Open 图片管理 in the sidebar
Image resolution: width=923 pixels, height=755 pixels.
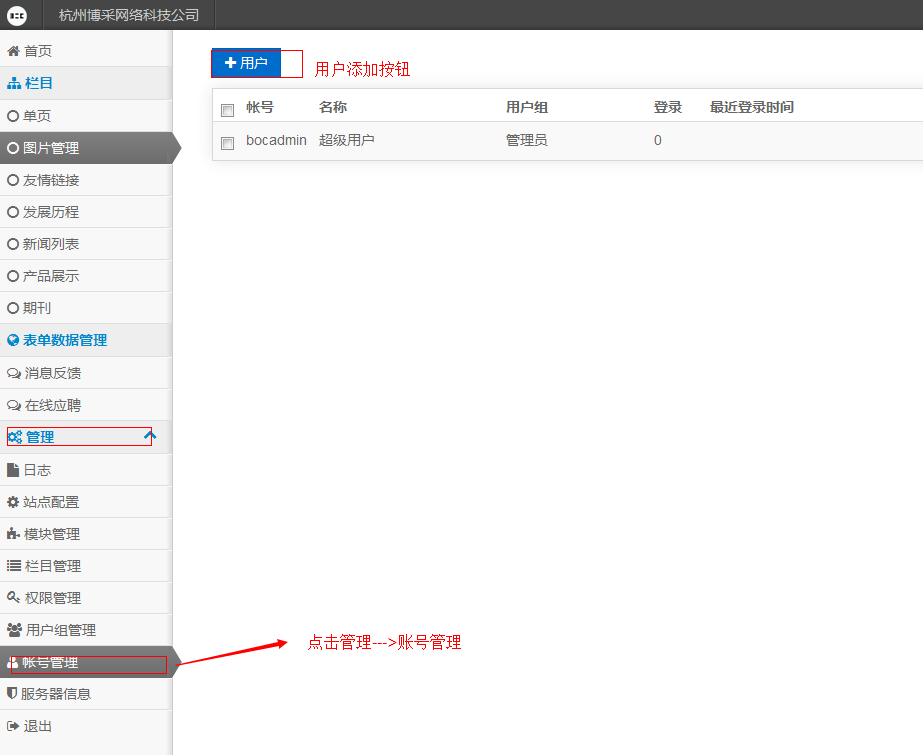coord(51,148)
